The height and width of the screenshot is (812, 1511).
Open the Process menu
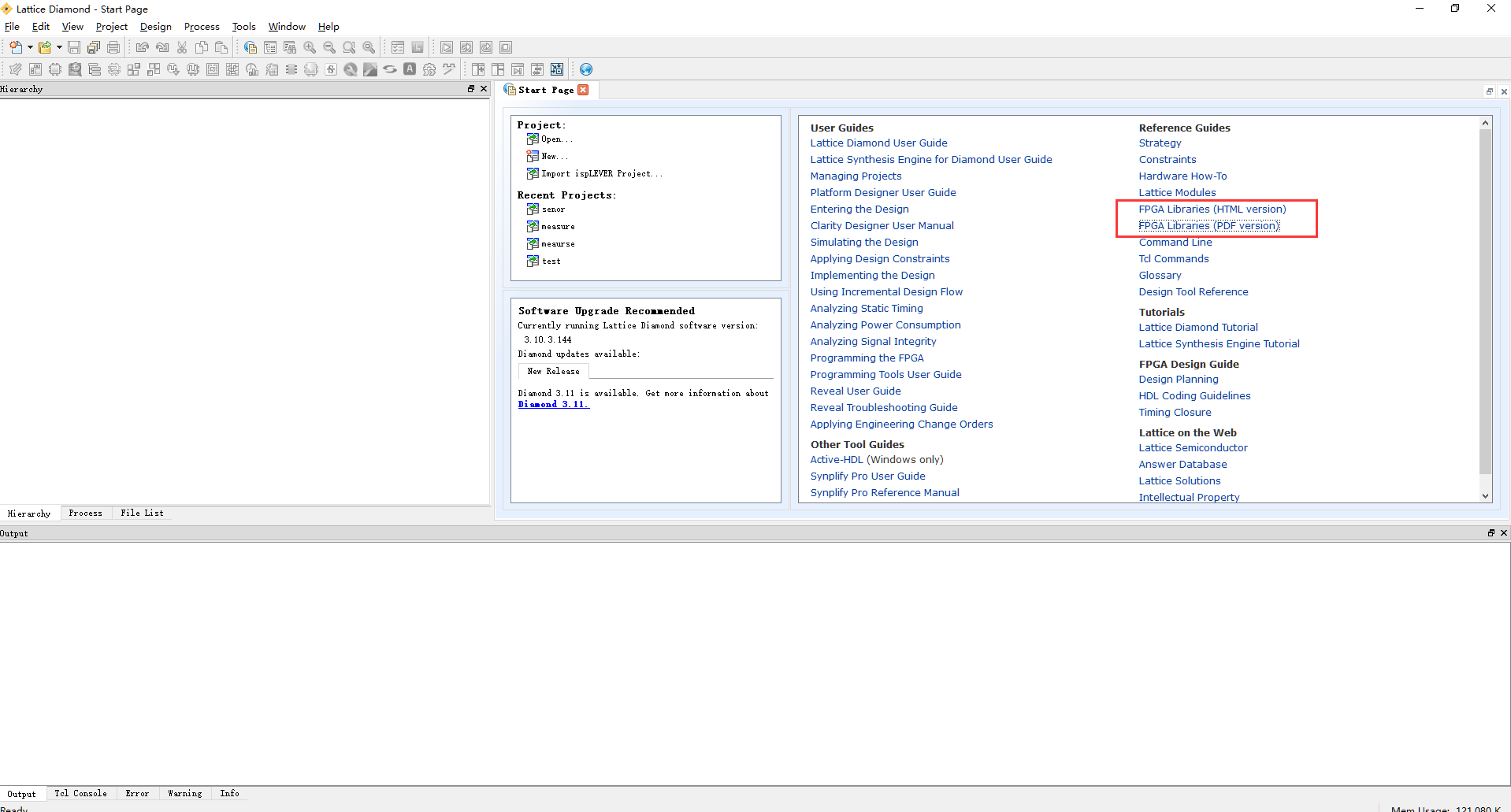pyautogui.click(x=202, y=27)
